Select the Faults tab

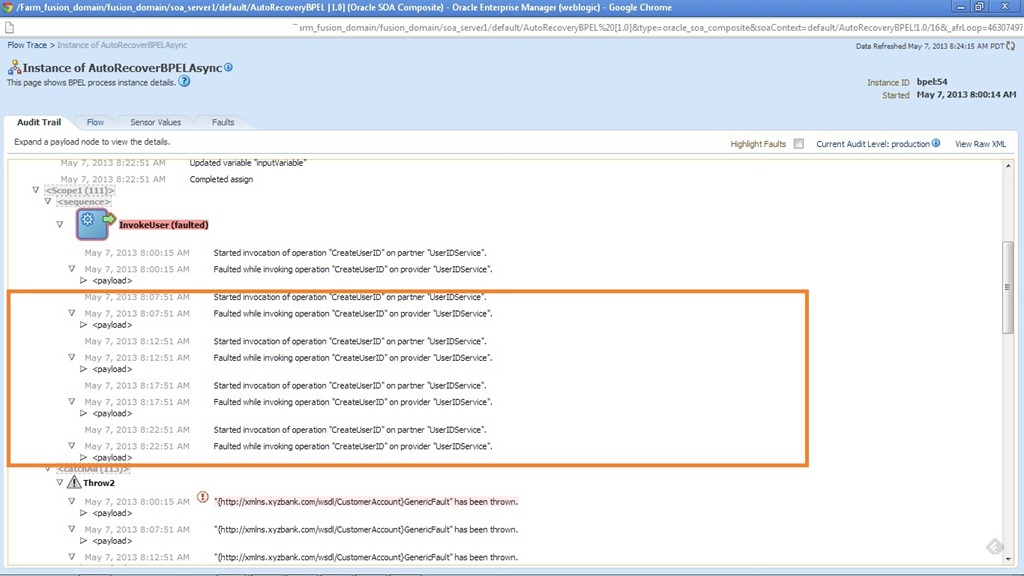223,122
